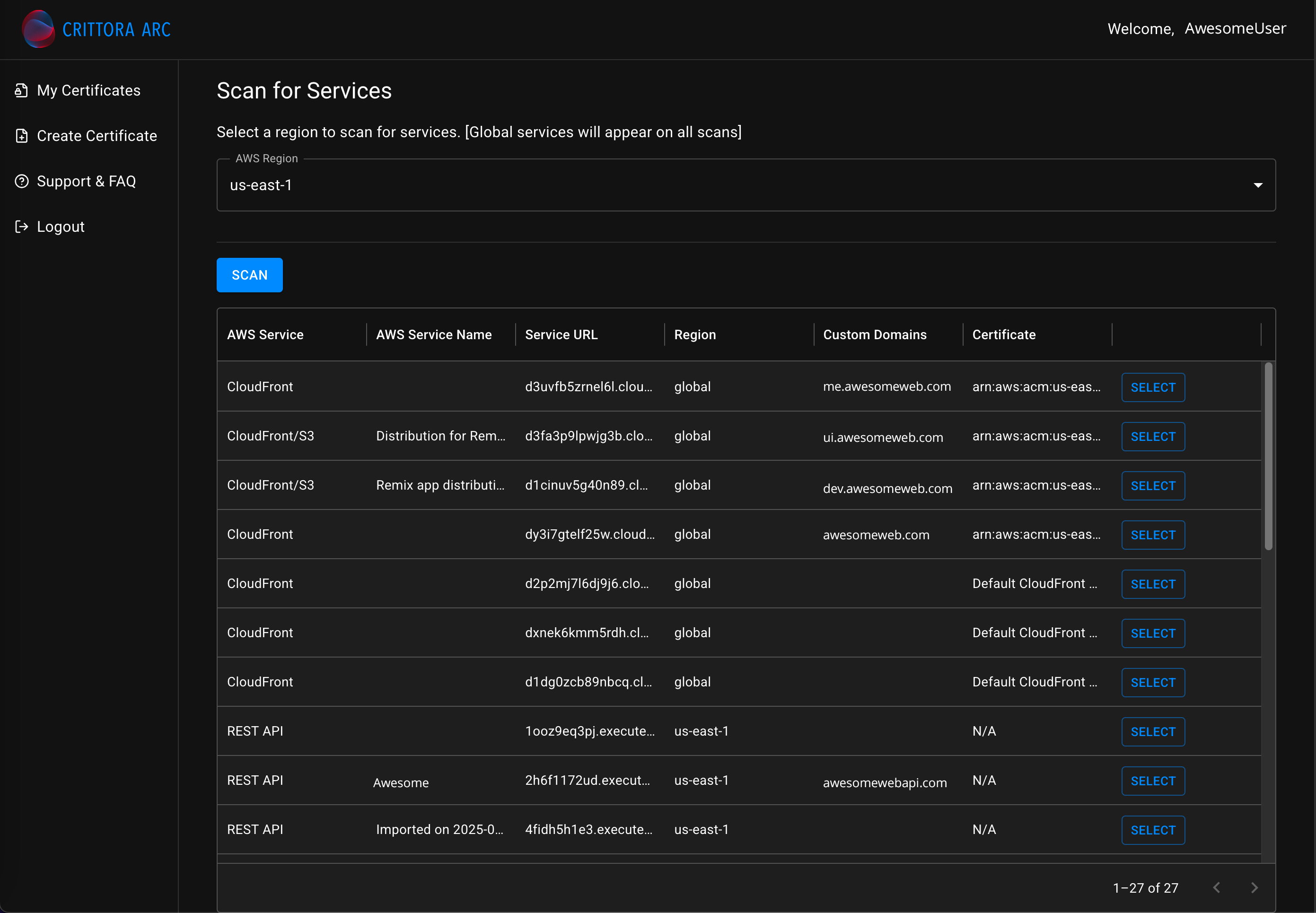This screenshot has height=913, width=1316.
Task: Click the 'dev.awesomeweb.com' domain cell
Action: (x=887, y=488)
